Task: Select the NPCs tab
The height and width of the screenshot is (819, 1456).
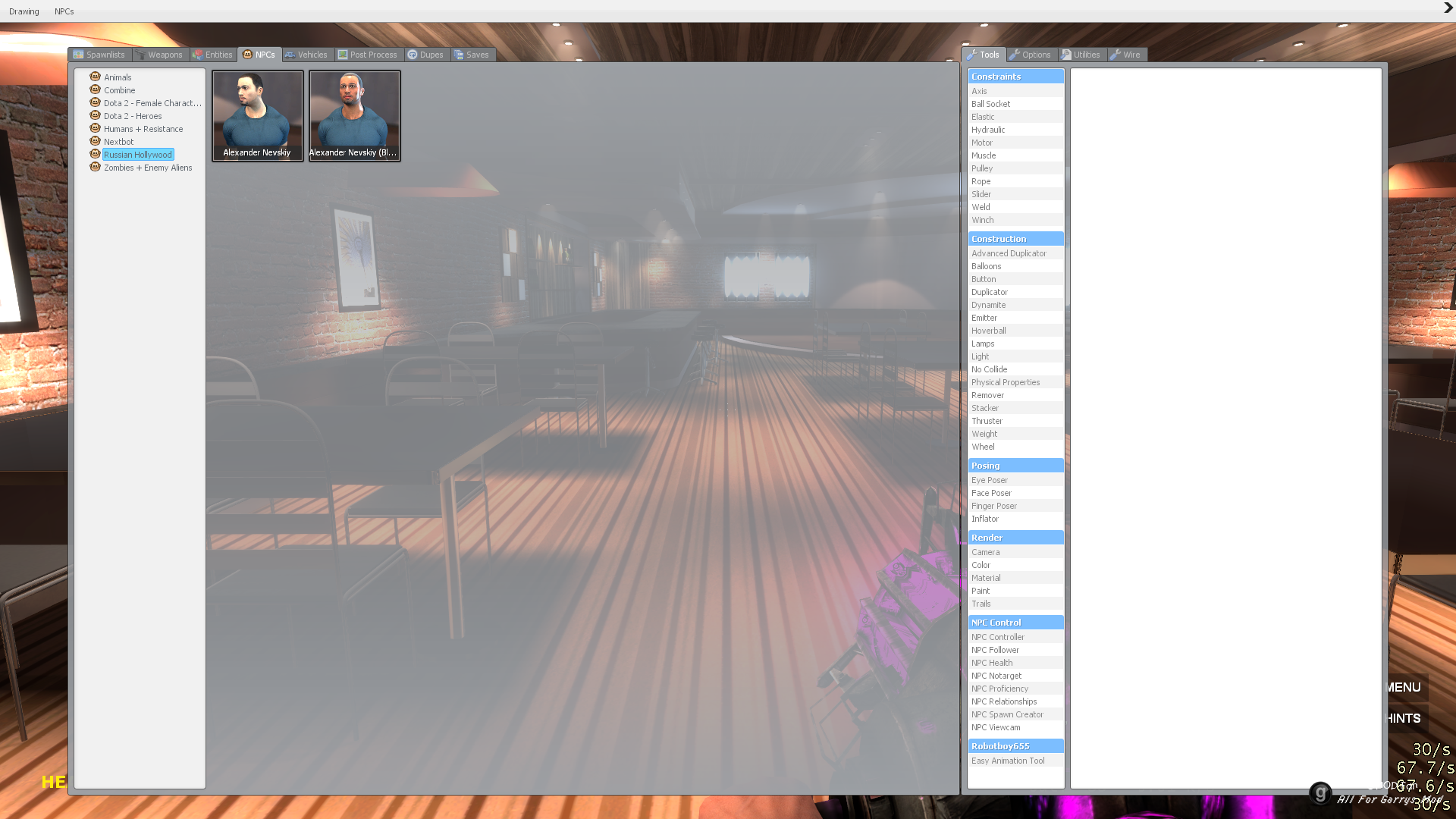Action: coord(259,55)
